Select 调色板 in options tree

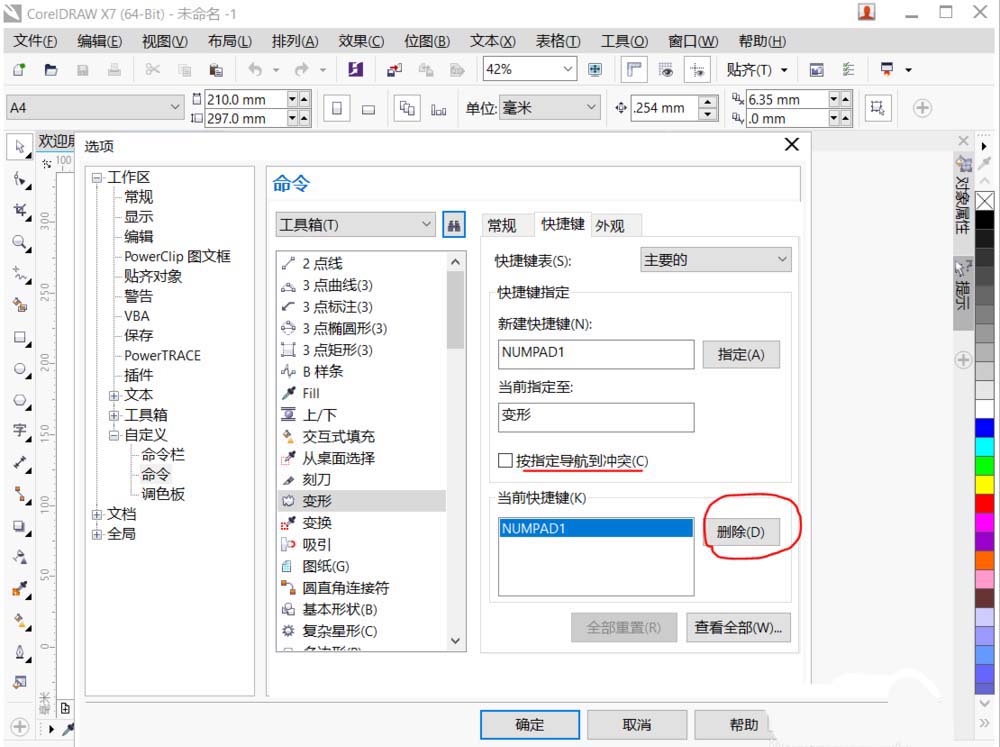click(x=163, y=494)
